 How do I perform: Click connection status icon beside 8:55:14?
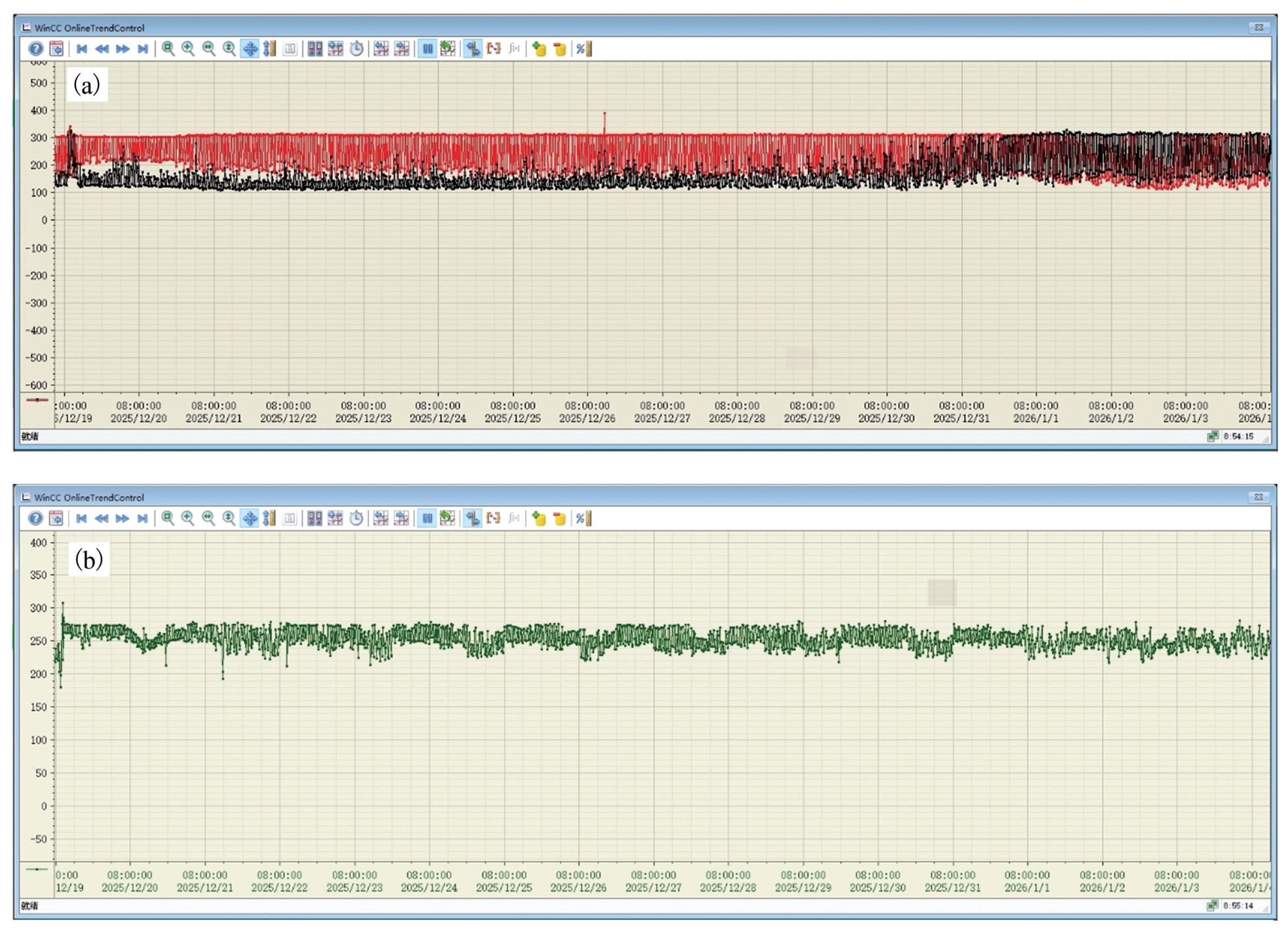[1213, 906]
